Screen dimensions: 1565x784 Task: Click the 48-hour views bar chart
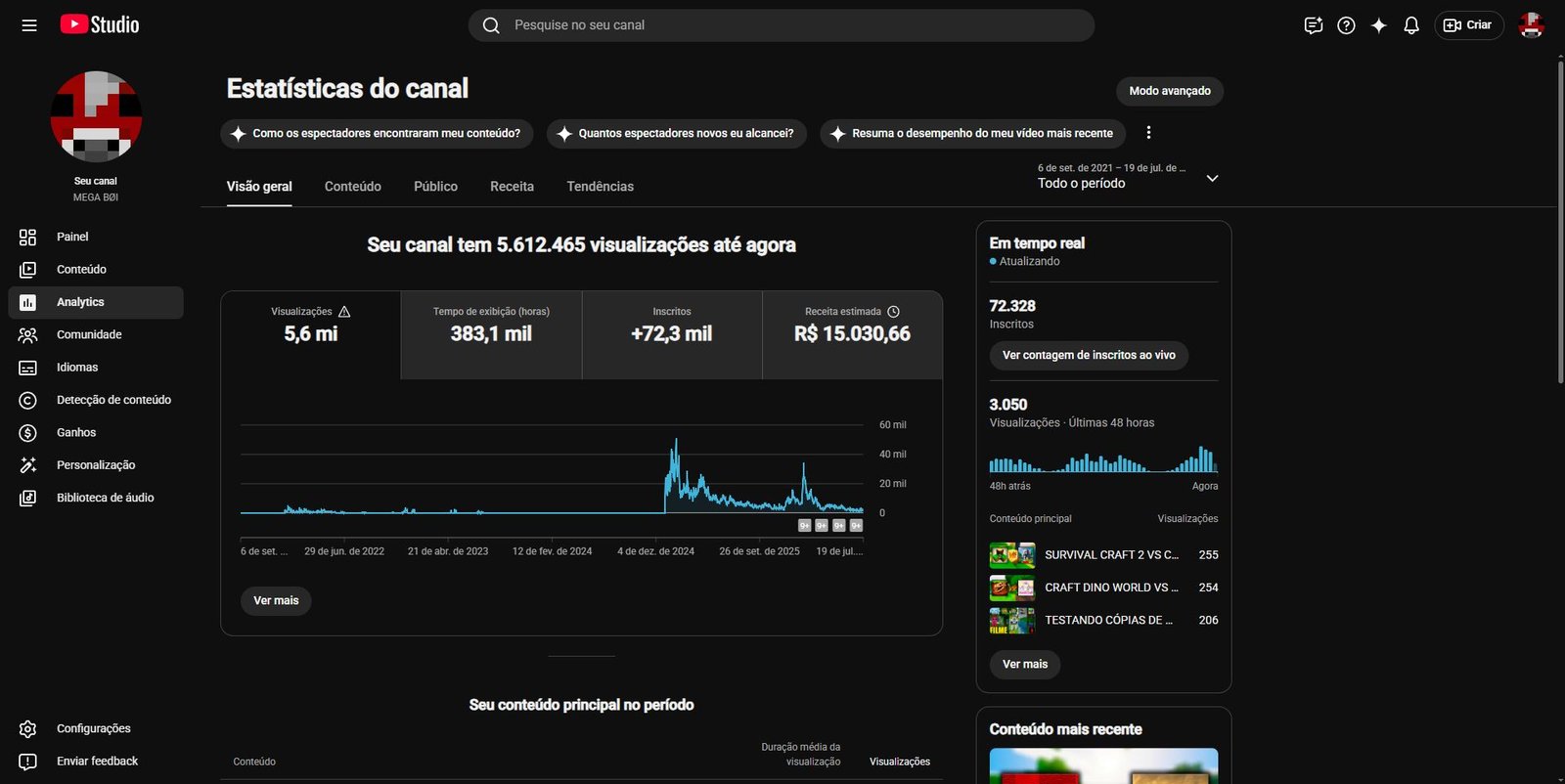1103,459
